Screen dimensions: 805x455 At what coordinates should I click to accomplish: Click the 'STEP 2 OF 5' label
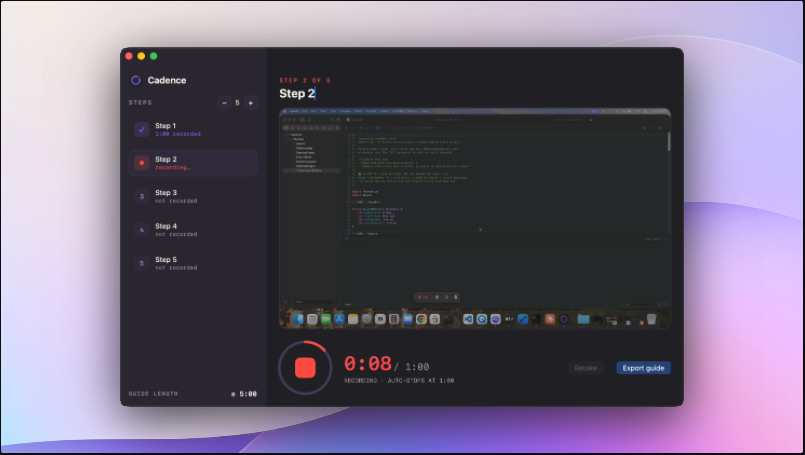(305, 80)
